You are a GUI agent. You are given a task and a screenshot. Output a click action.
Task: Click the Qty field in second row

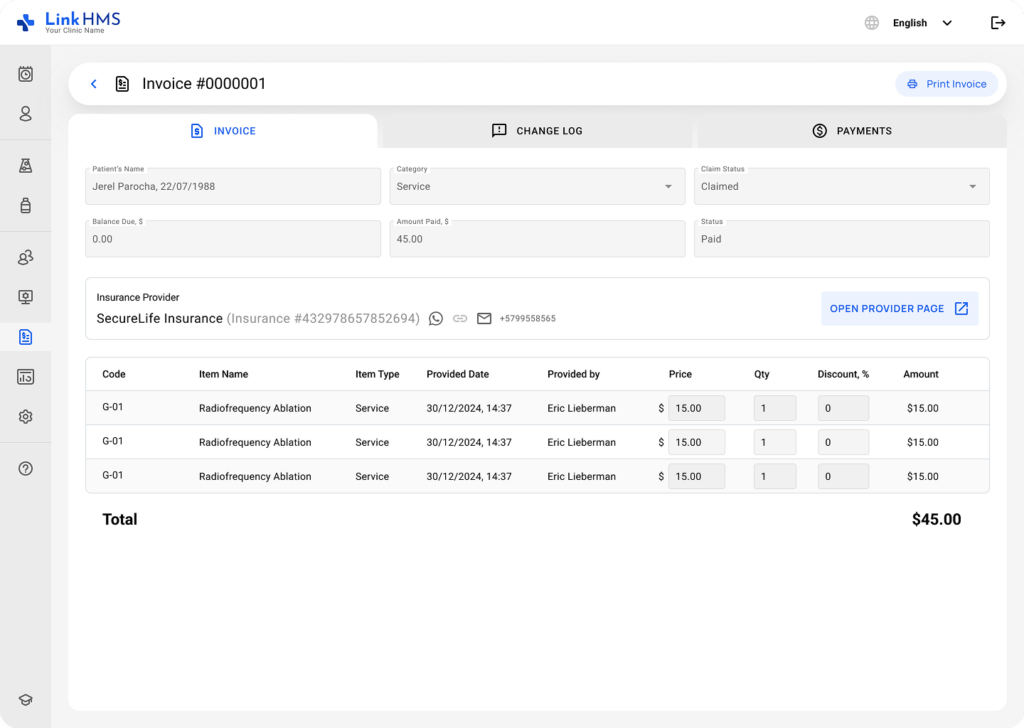tap(775, 442)
